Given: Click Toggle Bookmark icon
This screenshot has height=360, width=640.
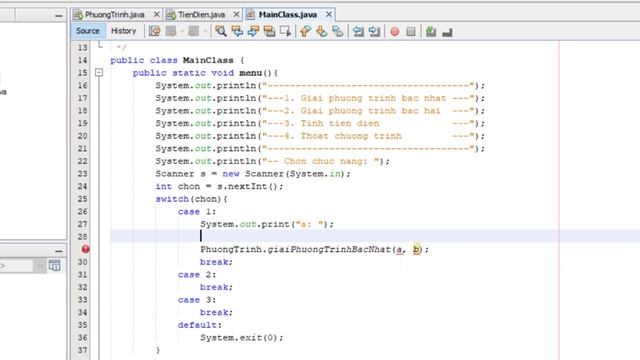Looking at the screenshot, I should pos(338,31).
